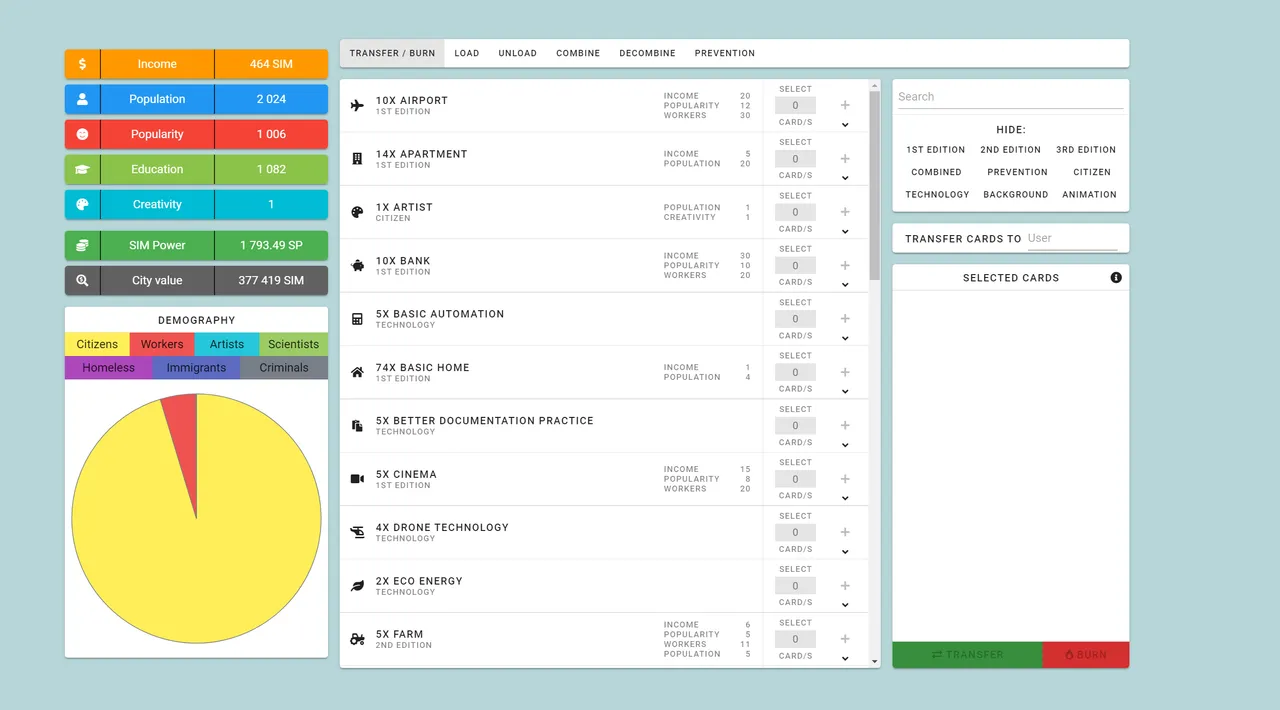This screenshot has height=710, width=1280.
Task: Click the palette icon for 1X Artist
Action: coord(357,212)
